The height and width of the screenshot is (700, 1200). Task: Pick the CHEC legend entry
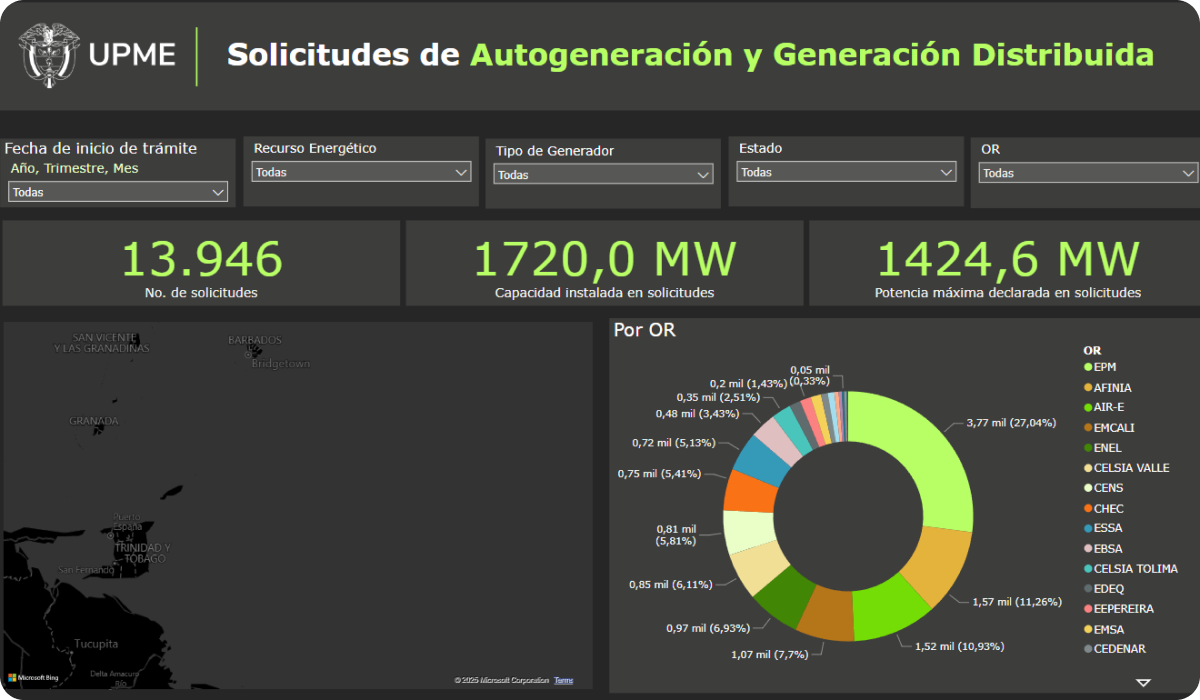point(1108,508)
